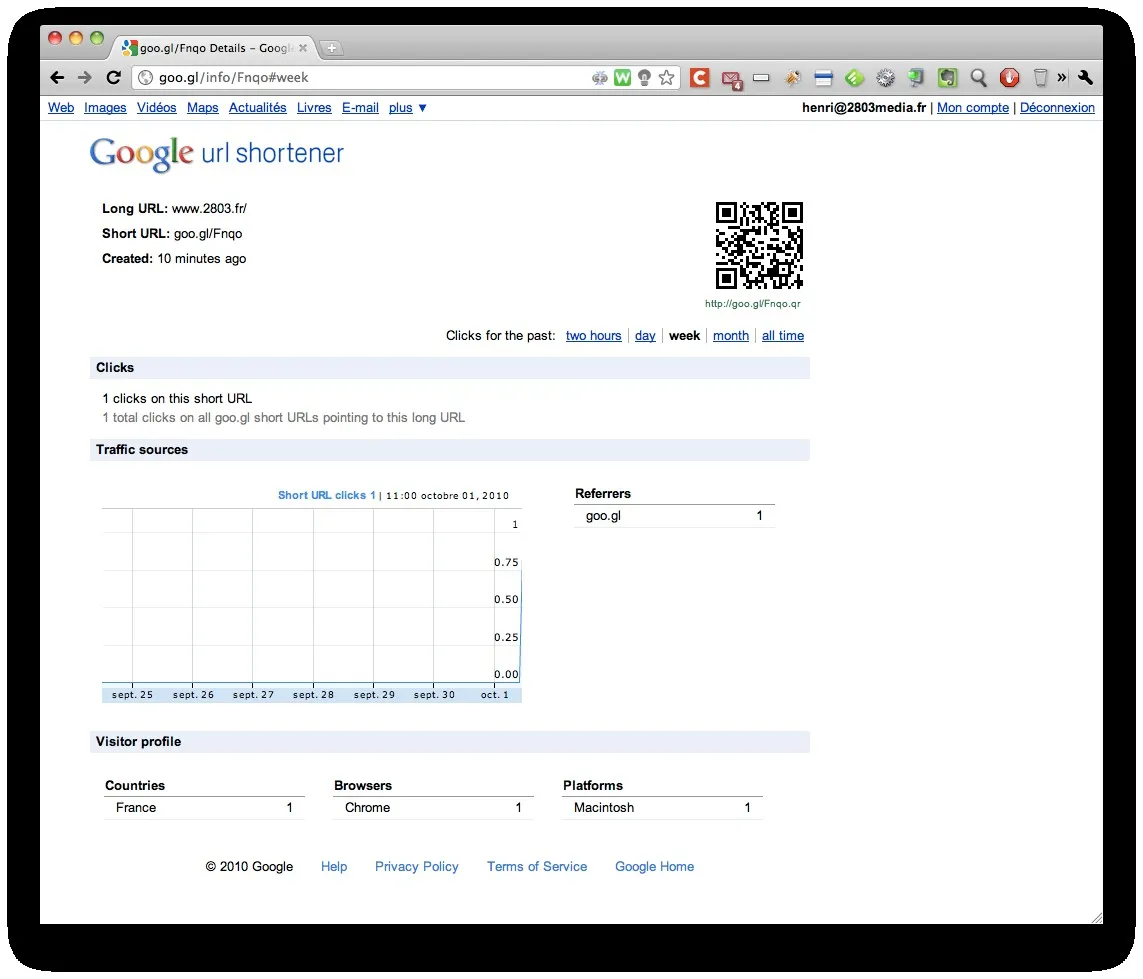Open the Evernote elephant extension
The image size is (1143, 979).
pos(947,77)
